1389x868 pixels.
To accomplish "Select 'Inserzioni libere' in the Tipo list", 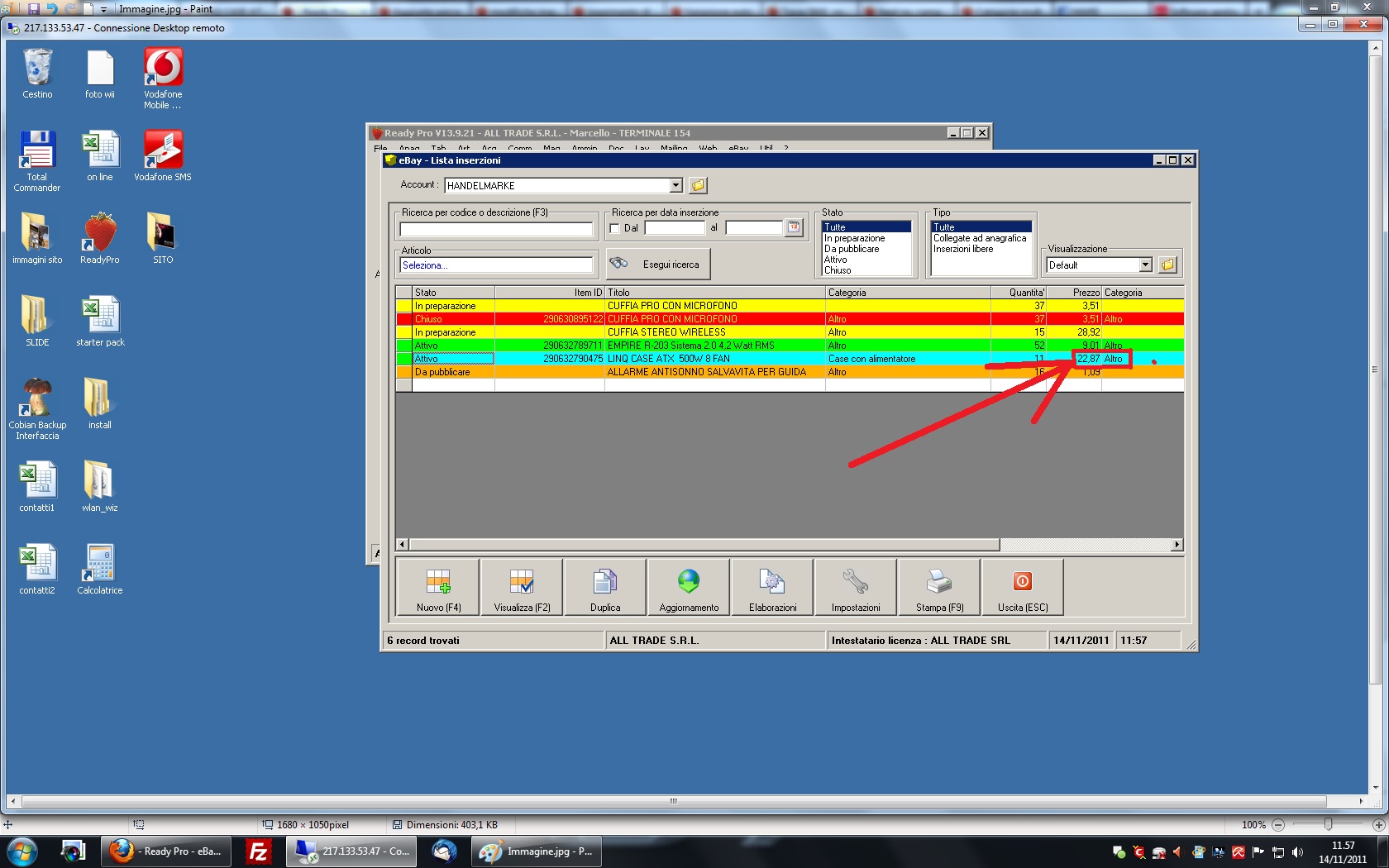I will click(x=981, y=249).
